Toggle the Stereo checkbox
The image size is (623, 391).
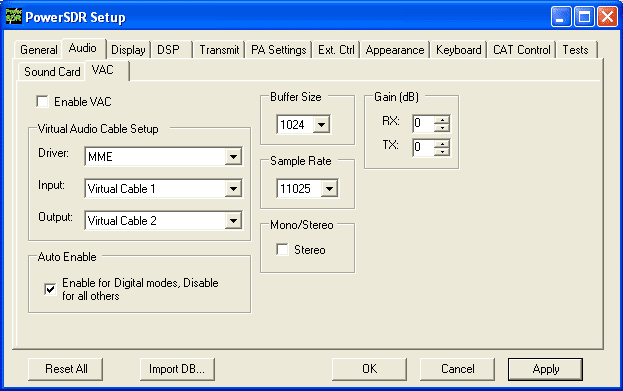pos(282,250)
